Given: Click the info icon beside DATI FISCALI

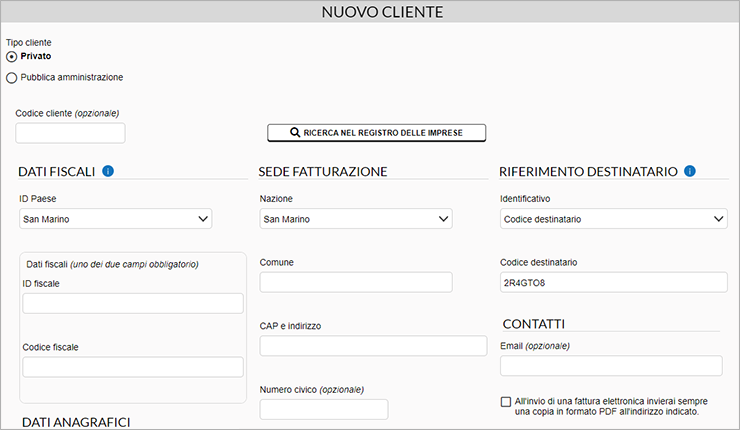Looking at the screenshot, I should coord(108,171).
